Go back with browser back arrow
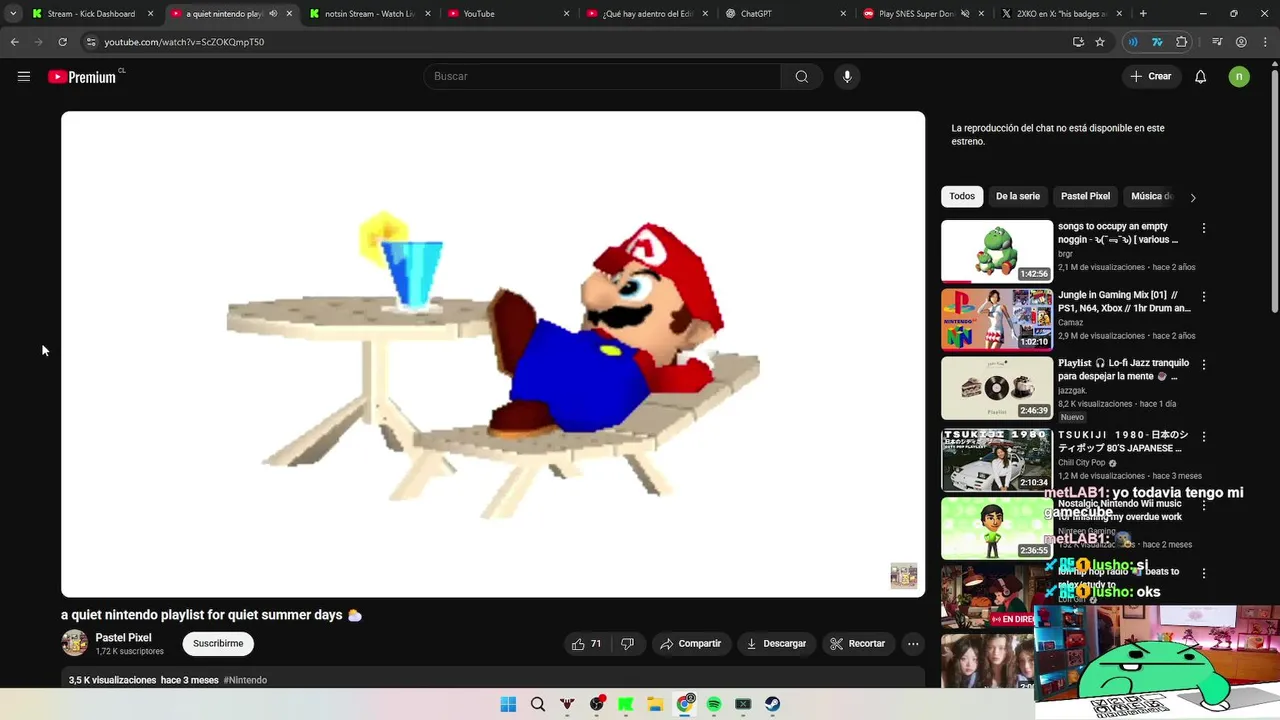Screen dimensions: 1280x720 (x=15, y=42)
